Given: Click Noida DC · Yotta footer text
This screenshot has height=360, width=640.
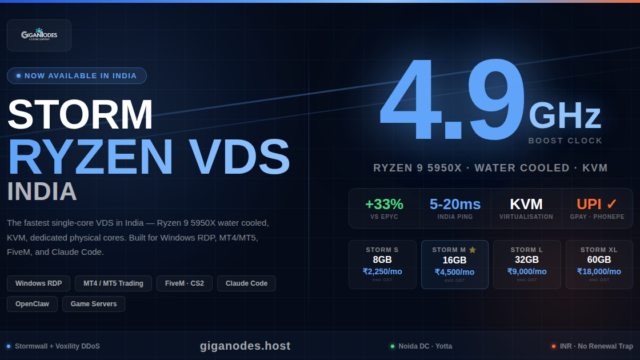Looking at the screenshot, I should [425, 346].
